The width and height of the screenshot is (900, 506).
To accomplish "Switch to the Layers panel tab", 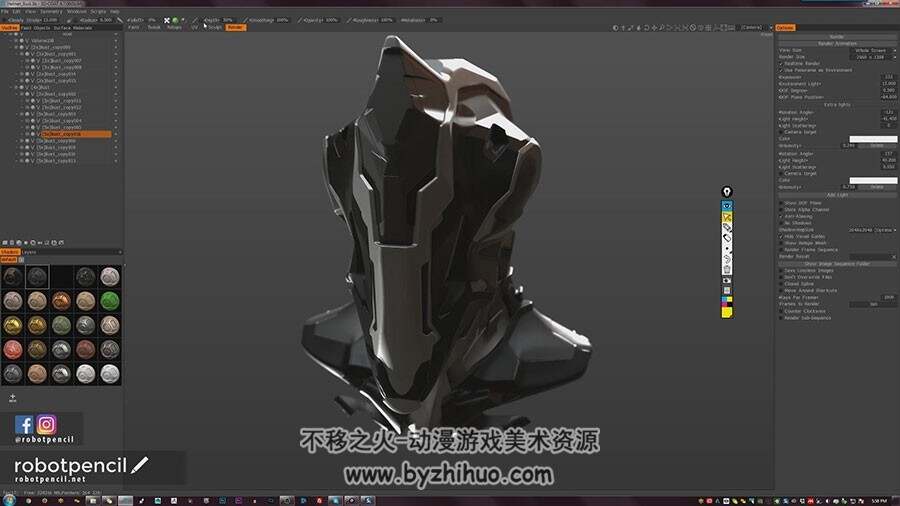I will pyautogui.click(x=29, y=252).
